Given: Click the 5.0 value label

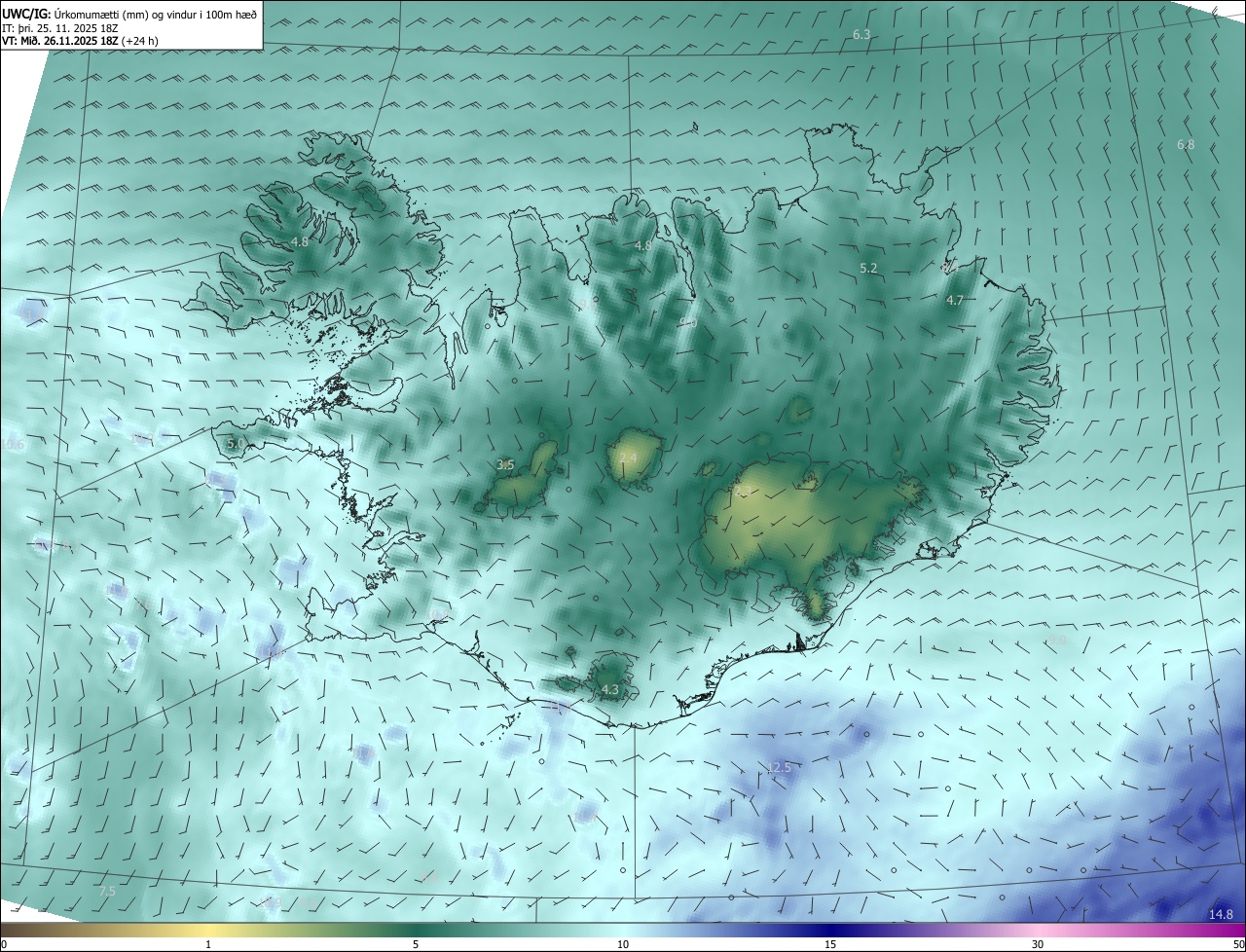Looking at the screenshot, I should click(236, 443).
